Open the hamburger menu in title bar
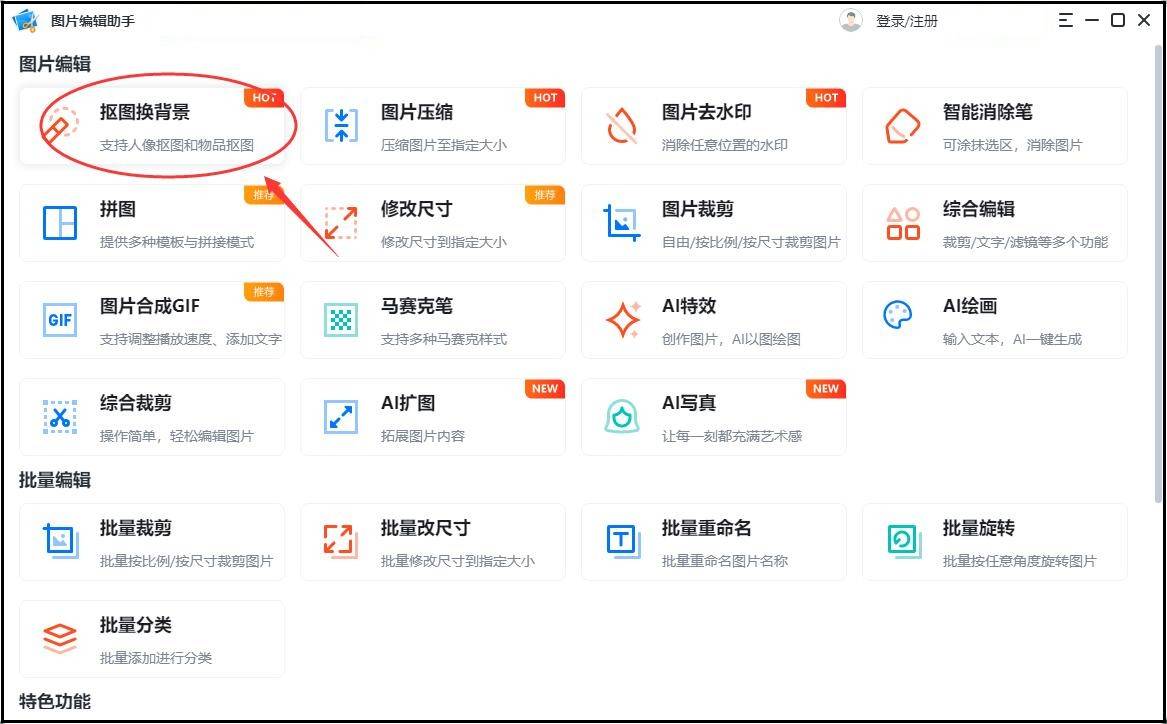This screenshot has width=1167, height=724. pyautogui.click(x=1066, y=20)
